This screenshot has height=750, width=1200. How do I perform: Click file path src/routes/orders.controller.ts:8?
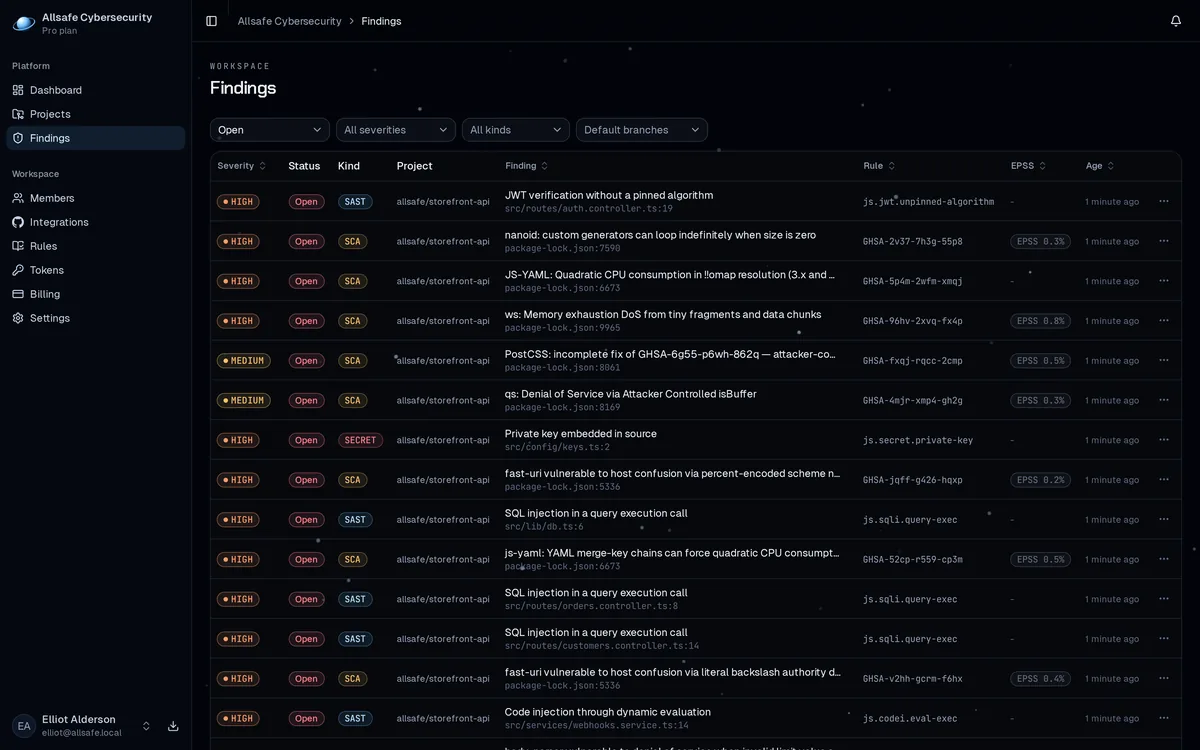[x=591, y=606]
